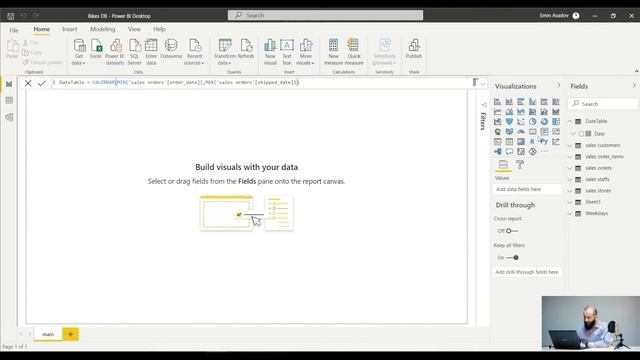The image size is (640, 360).
Task: Expand the sales order_items table
Action: pos(570,157)
